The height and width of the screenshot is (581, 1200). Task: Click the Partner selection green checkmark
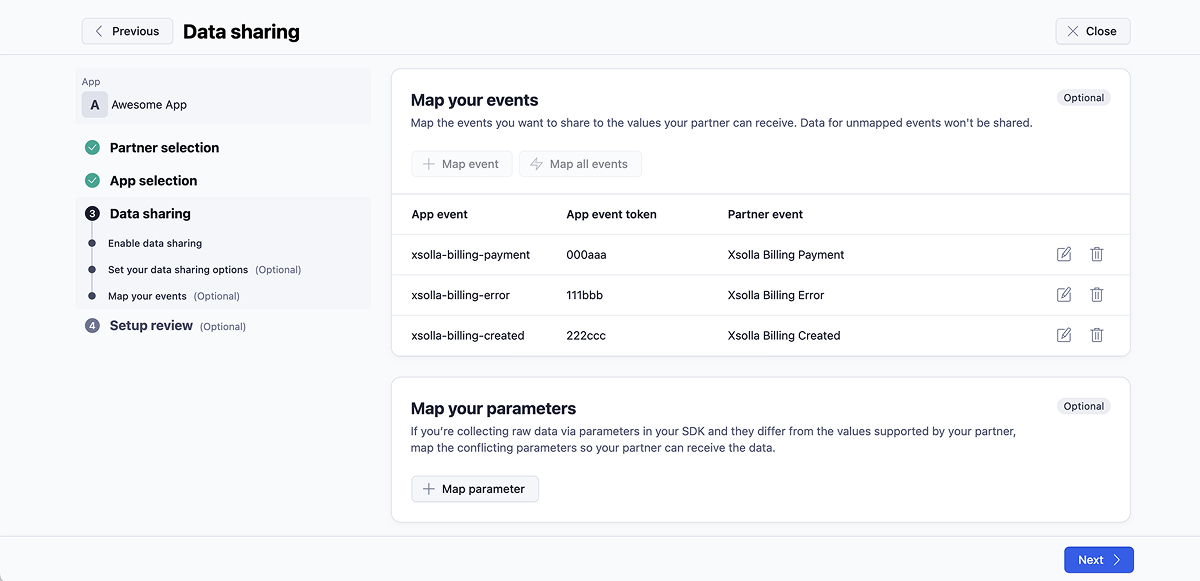coord(92,148)
